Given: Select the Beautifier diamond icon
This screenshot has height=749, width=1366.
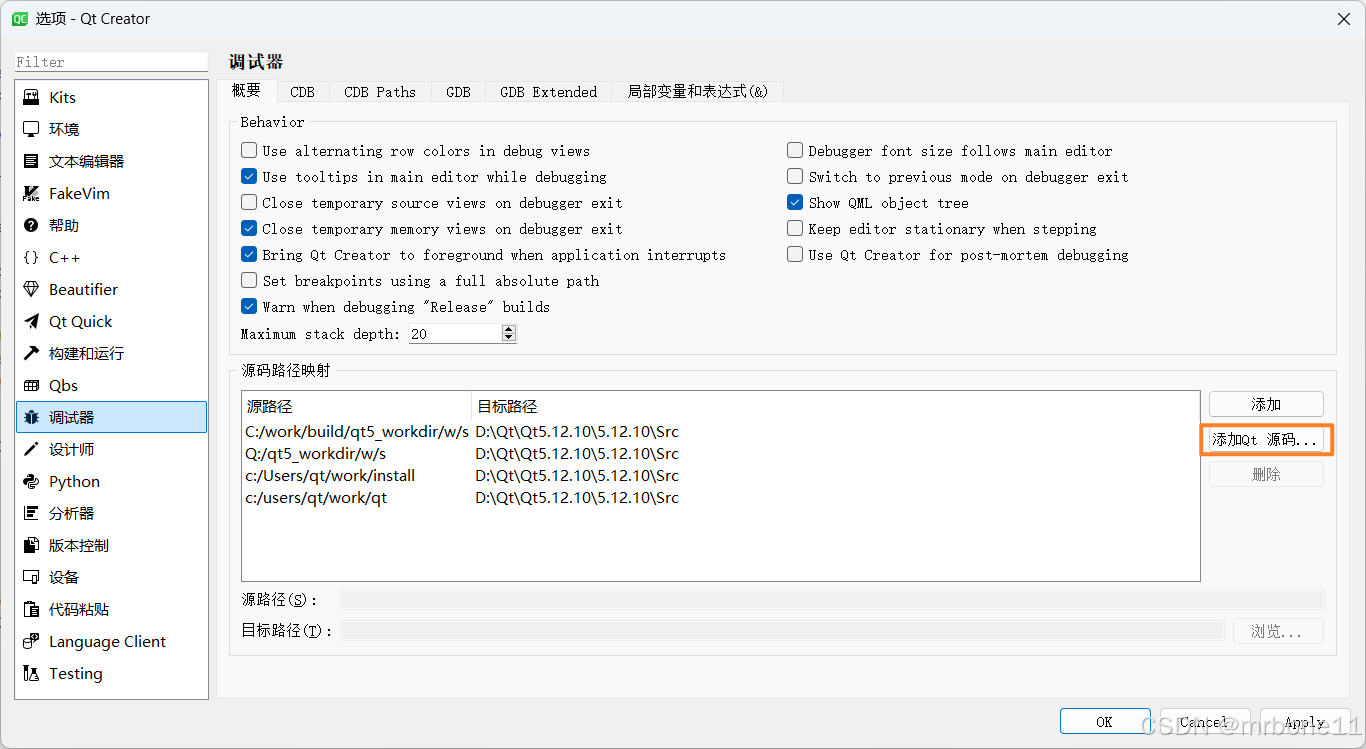Looking at the screenshot, I should 31,289.
